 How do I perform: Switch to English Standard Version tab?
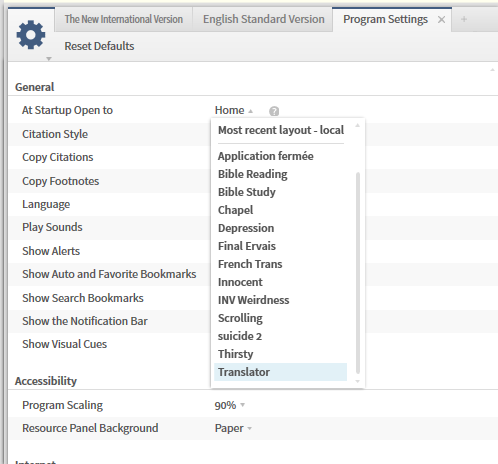[264, 19]
